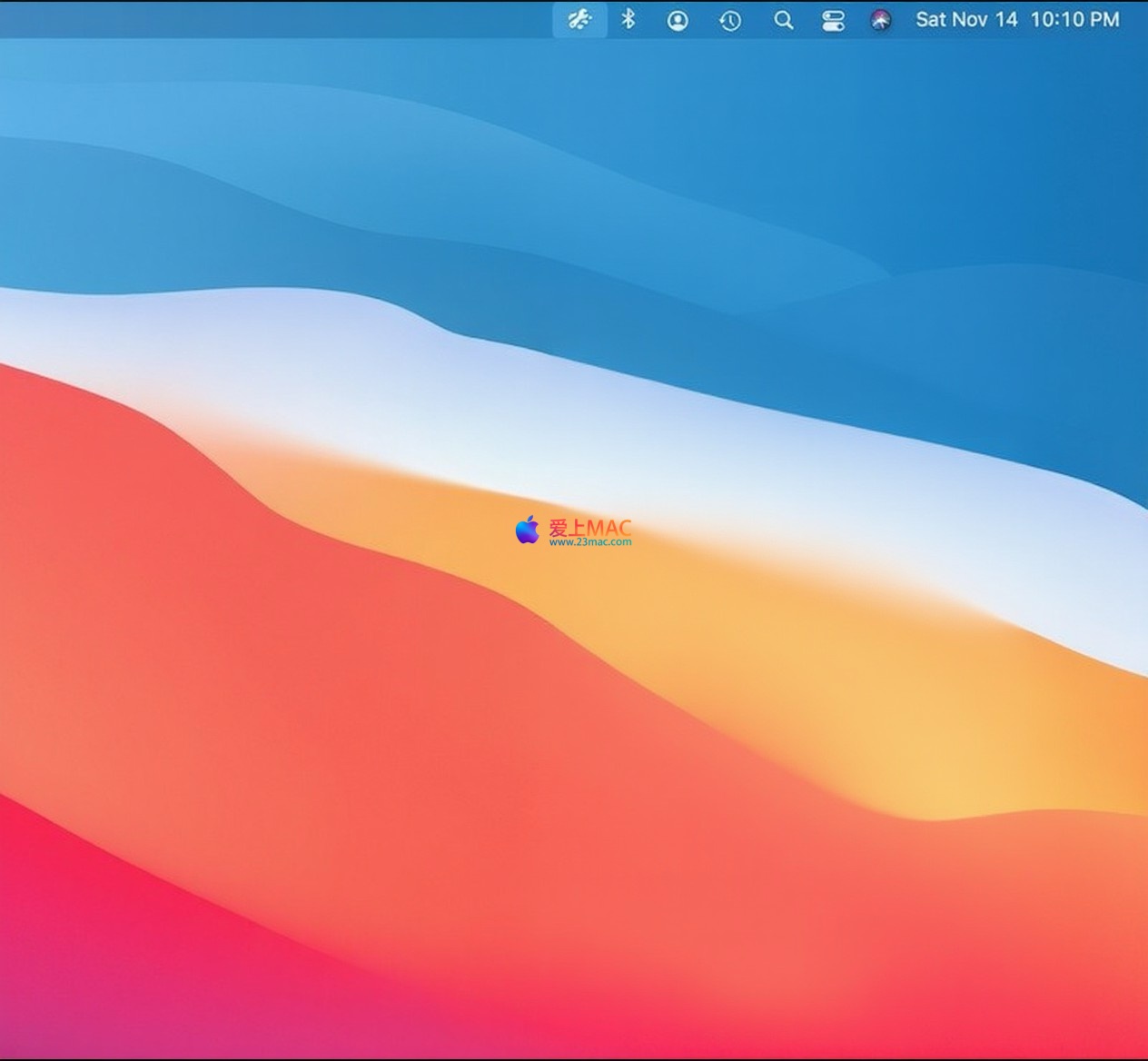
Task: Click the date Sat Nov 14
Action: coord(966,19)
